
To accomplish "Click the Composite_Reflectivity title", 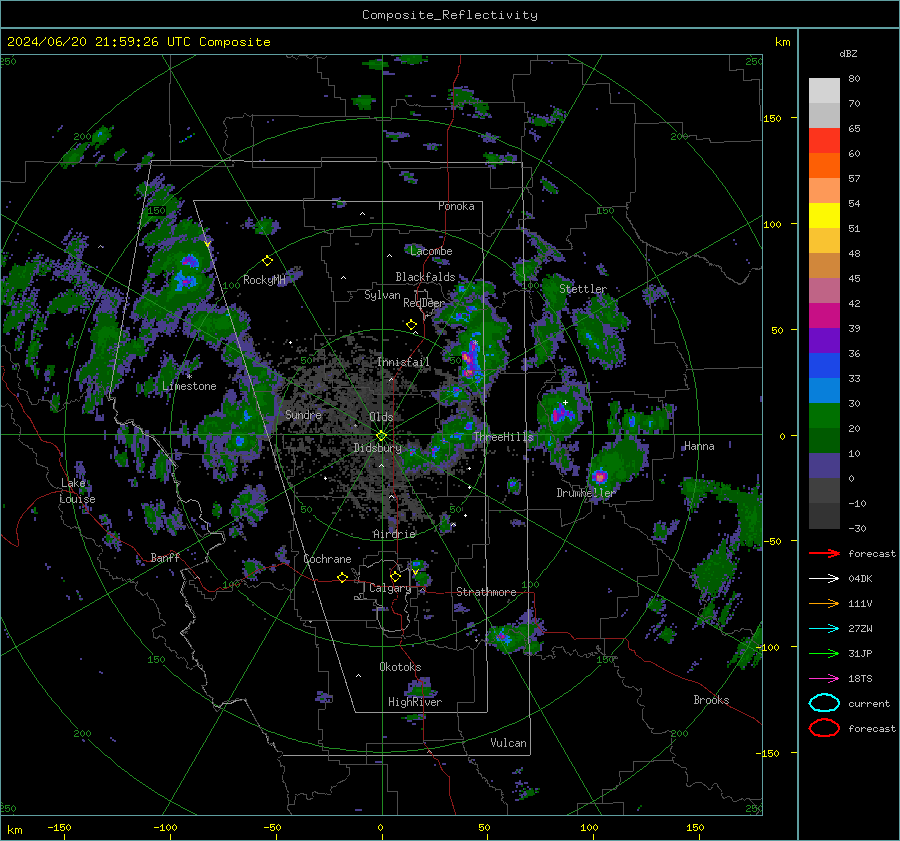I will coord(449,15).
